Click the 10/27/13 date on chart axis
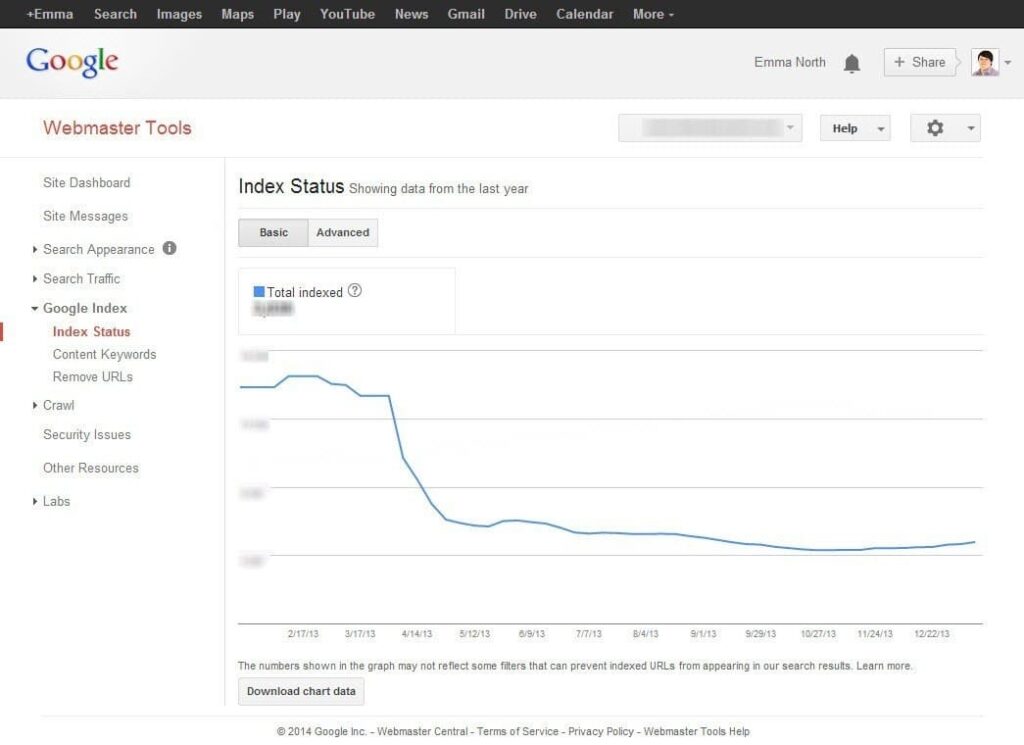Screen dimensions: 1024x745 pyautogui.click(x=818, y=634)
